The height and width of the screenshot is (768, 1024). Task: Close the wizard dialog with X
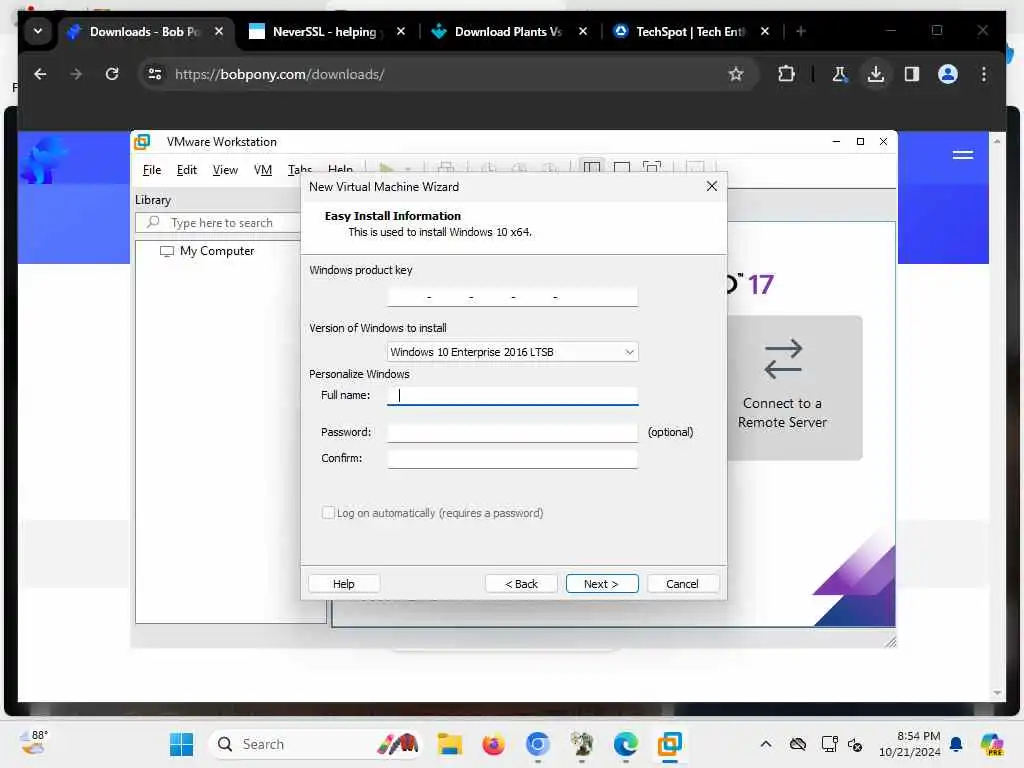pos(712,187)
